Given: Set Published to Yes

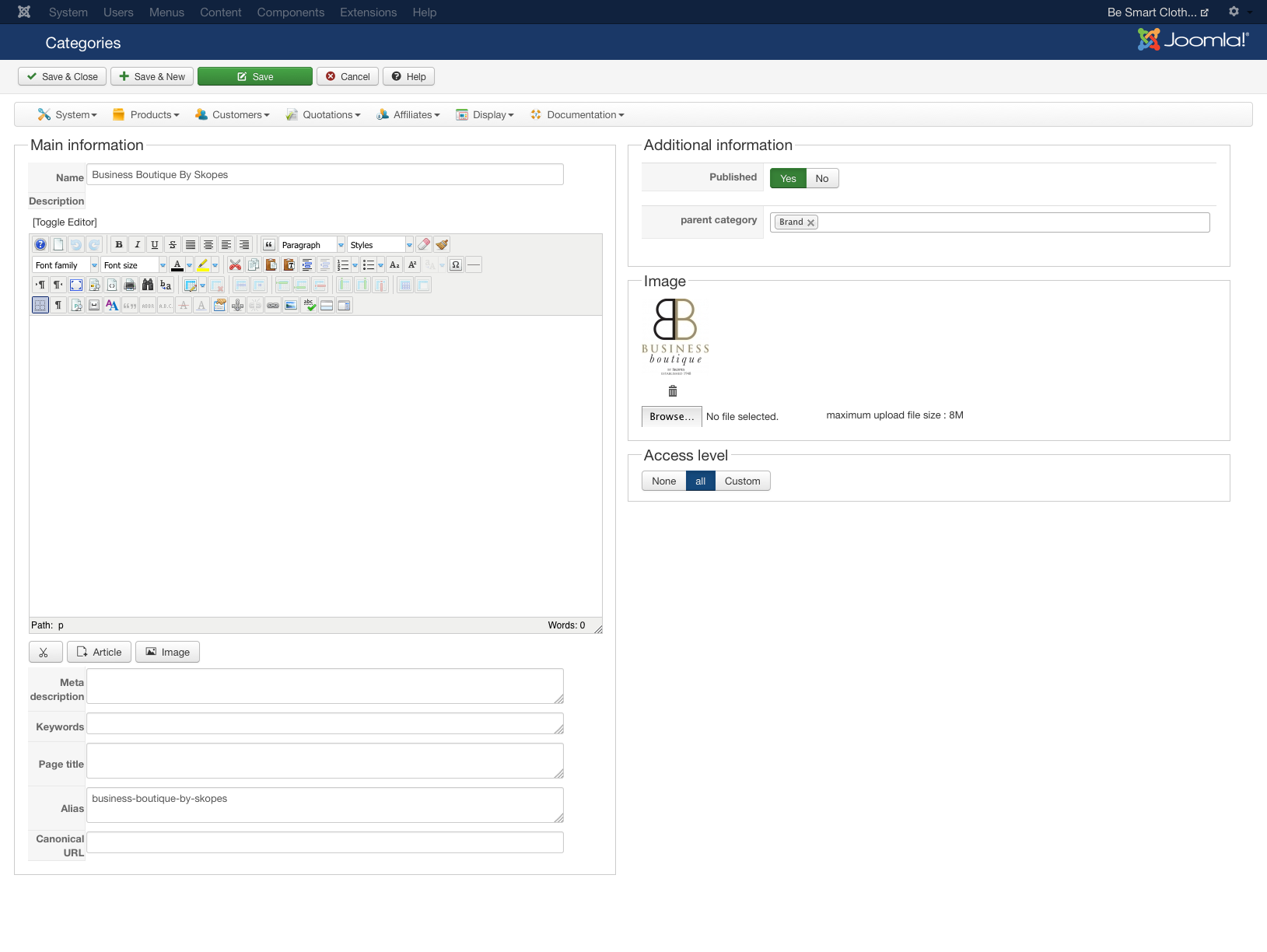Looking at the screenshot, I should pos(788,178).
